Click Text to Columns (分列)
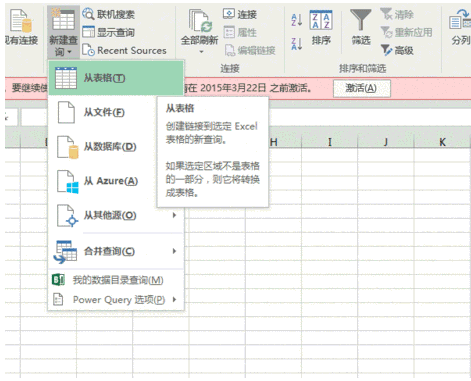471x381 pixels. (x=460, y=27)
